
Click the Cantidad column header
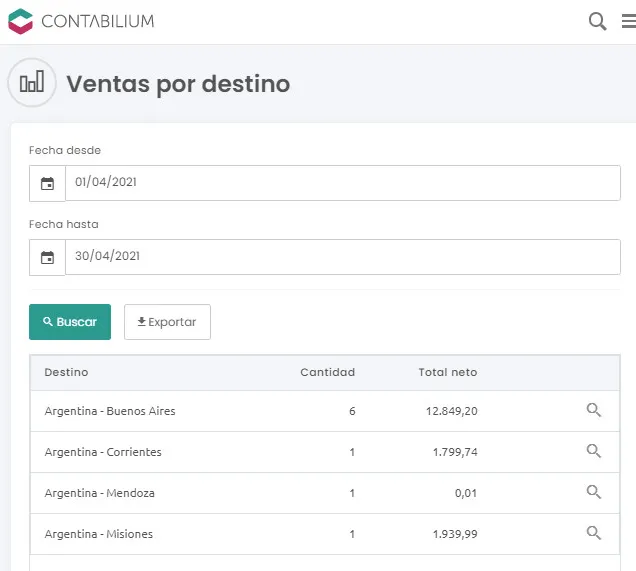pyautogui.click(x=327, y=372)
